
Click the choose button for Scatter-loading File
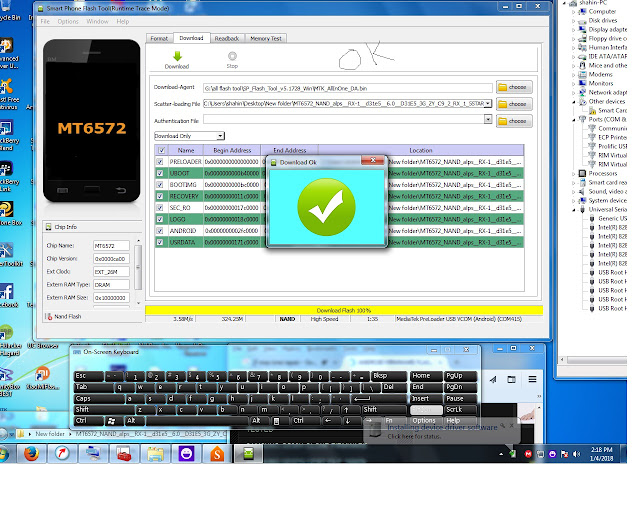pos(514,104)
